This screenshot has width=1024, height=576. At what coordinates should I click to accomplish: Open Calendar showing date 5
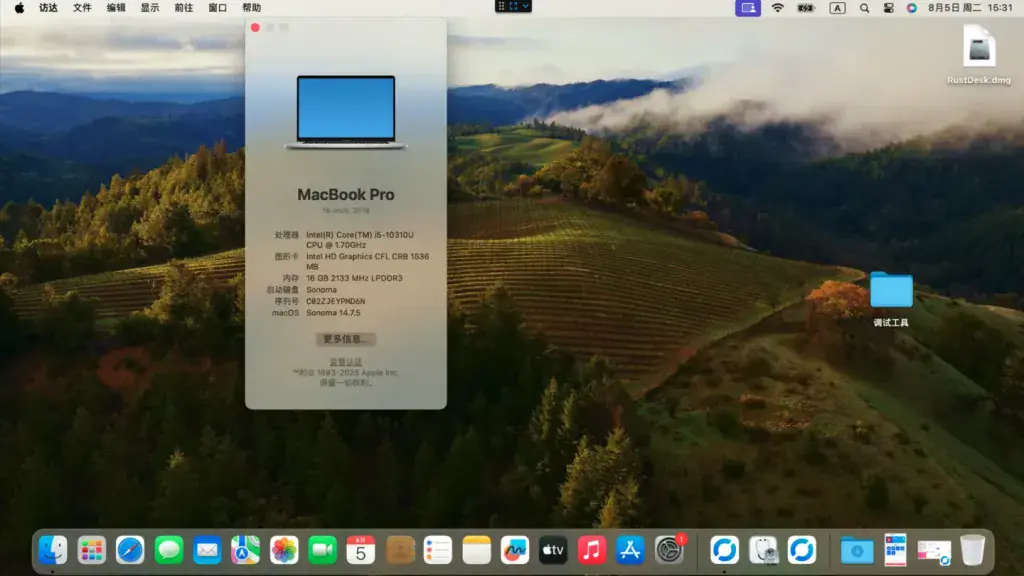tap(360, 551)
